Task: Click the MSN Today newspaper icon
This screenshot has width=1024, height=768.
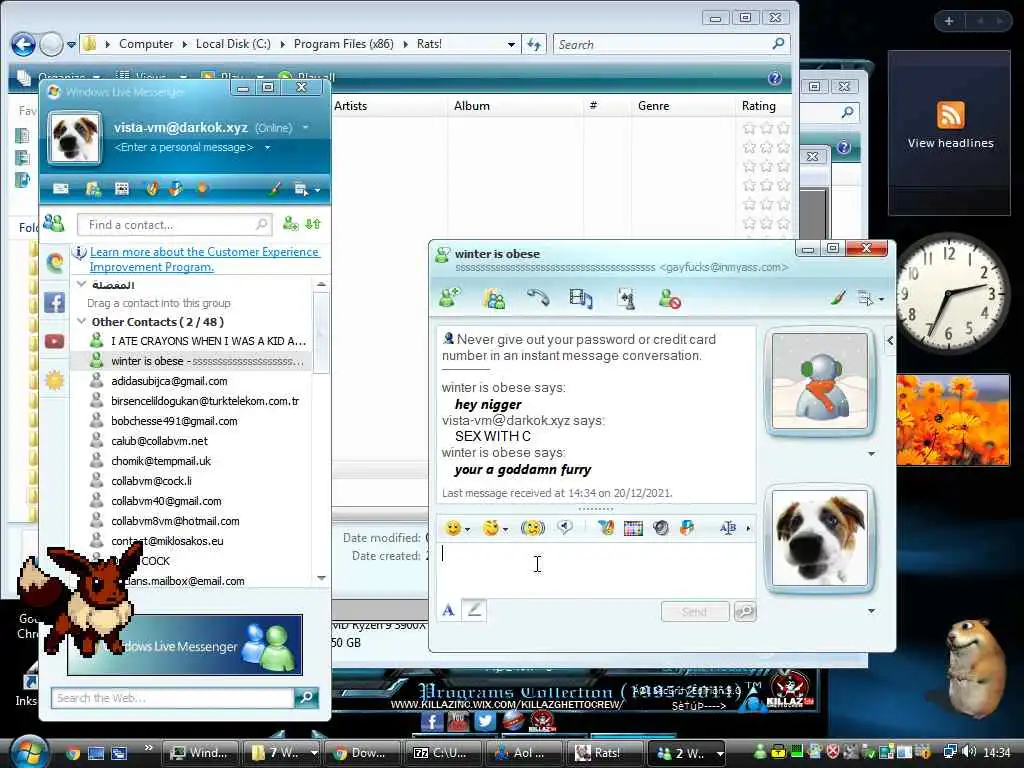Action: [121, 189]
